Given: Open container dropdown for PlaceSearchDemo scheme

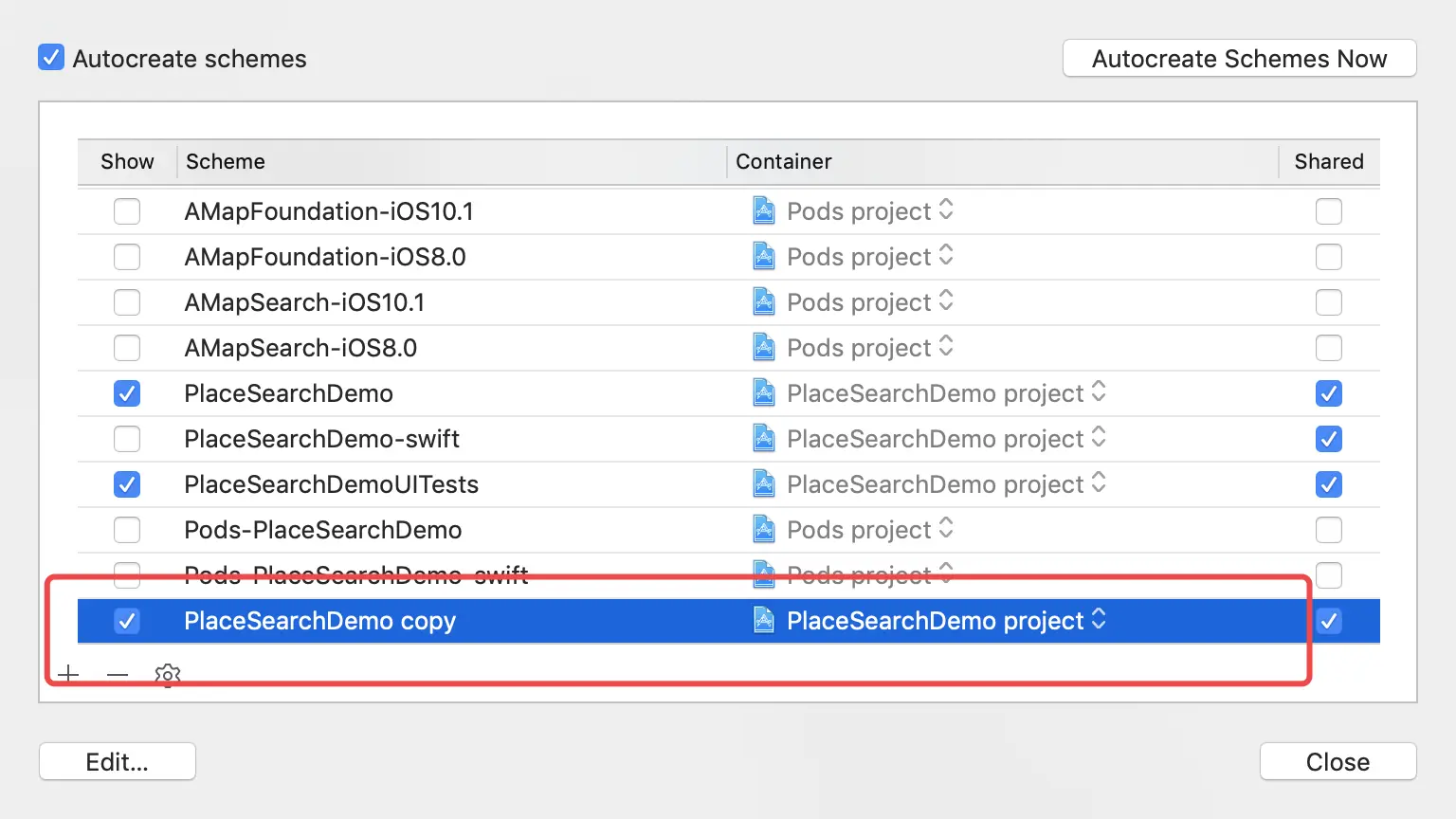Looking at the screenshot, I should (1099, 392).
